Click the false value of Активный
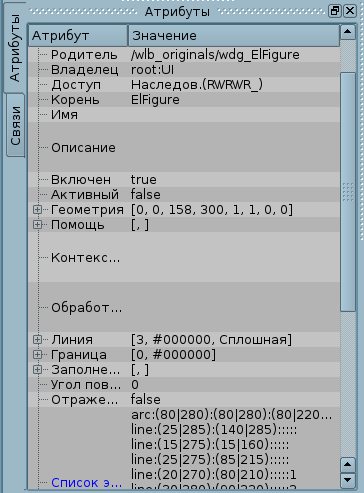This screenshot has width=364, height=493. pyautogui.click(x=145, y=195)
